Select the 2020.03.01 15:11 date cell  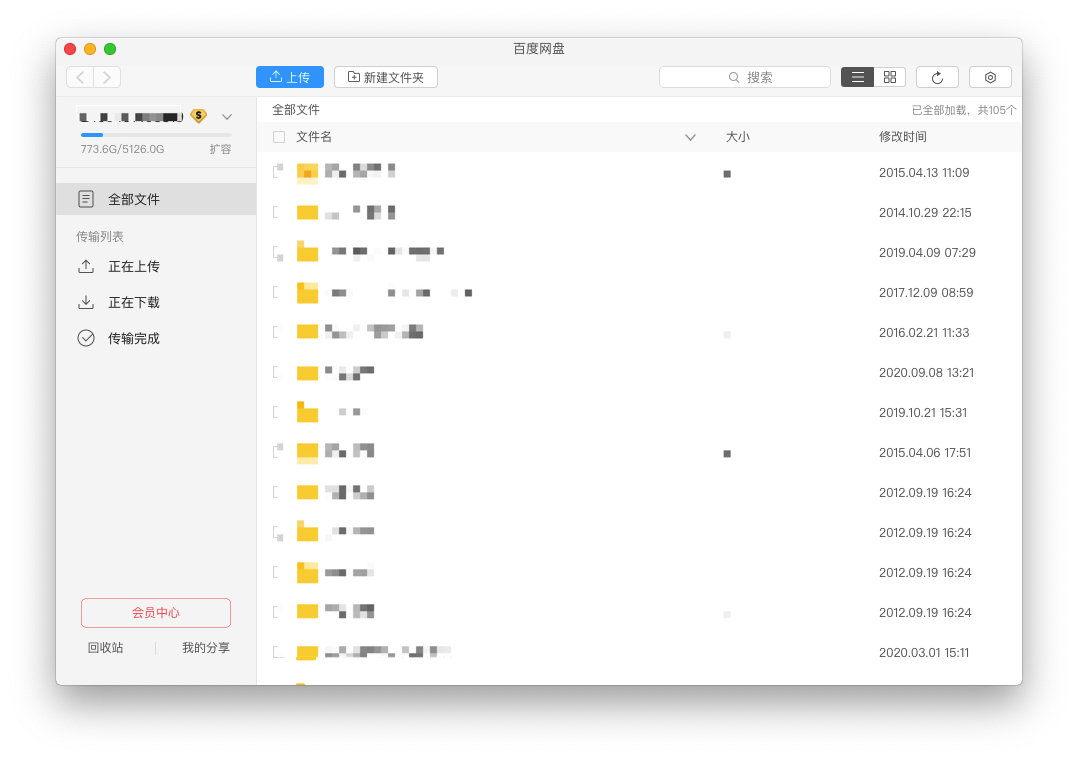[923, 652]
